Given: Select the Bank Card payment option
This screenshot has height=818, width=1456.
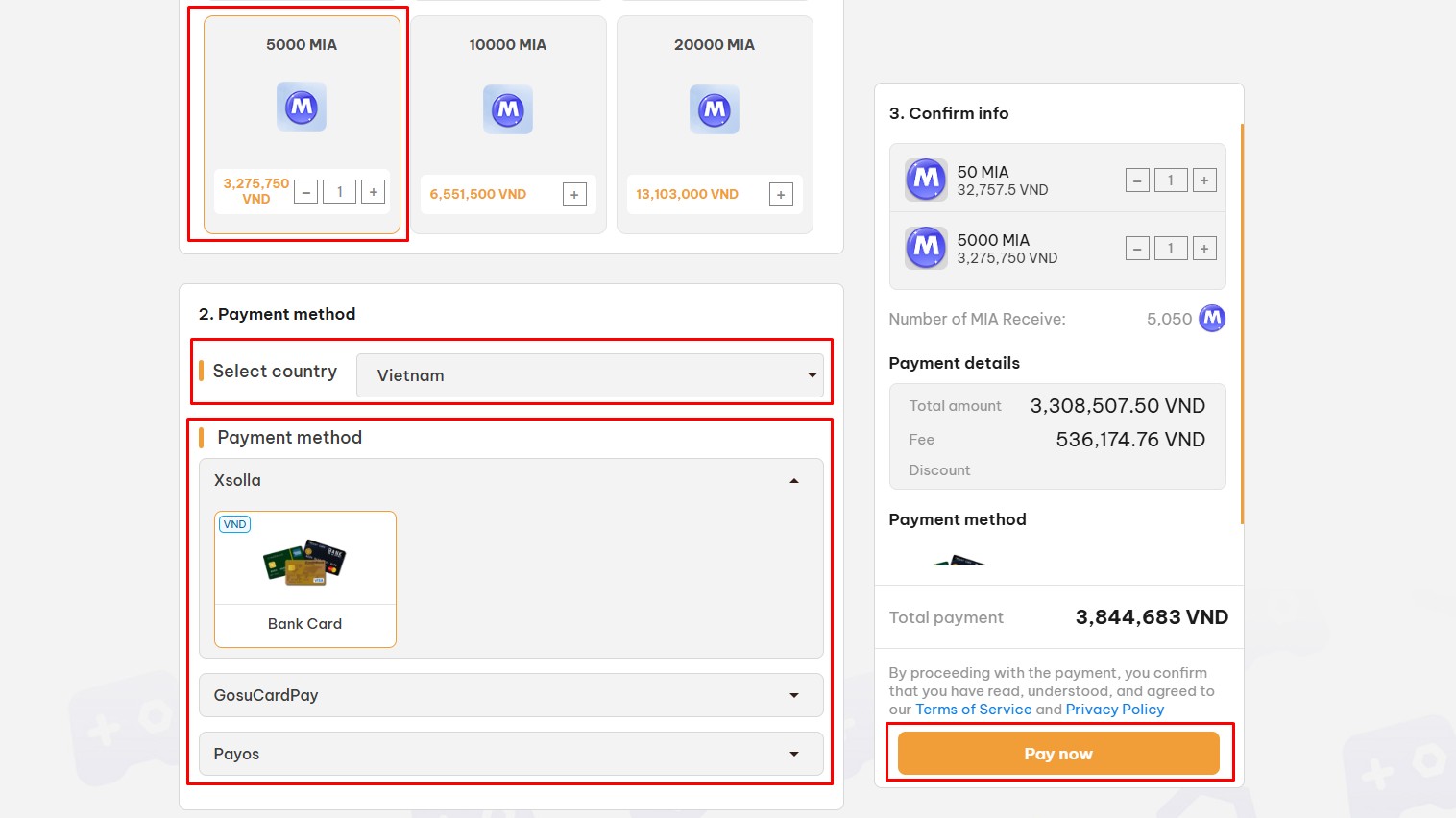Looking at the screenshot, I should pos(305,579).
